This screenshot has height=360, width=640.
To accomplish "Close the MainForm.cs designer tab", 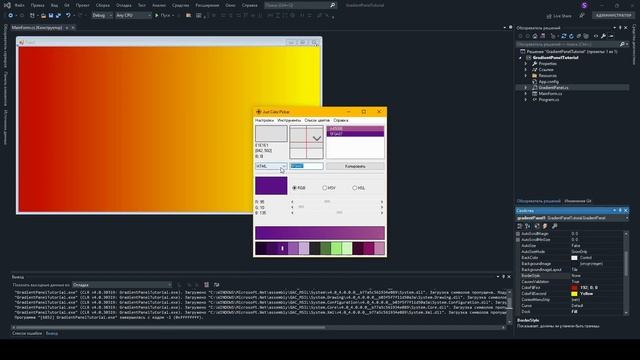I will click(x=73, y=28).
